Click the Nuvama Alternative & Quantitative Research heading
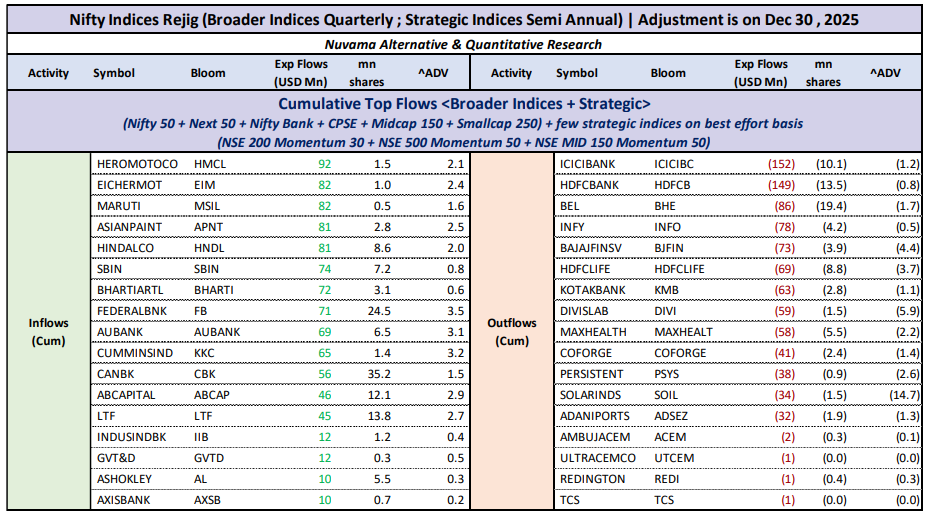Viewport: 932px width, 511px height. [463, 44]
